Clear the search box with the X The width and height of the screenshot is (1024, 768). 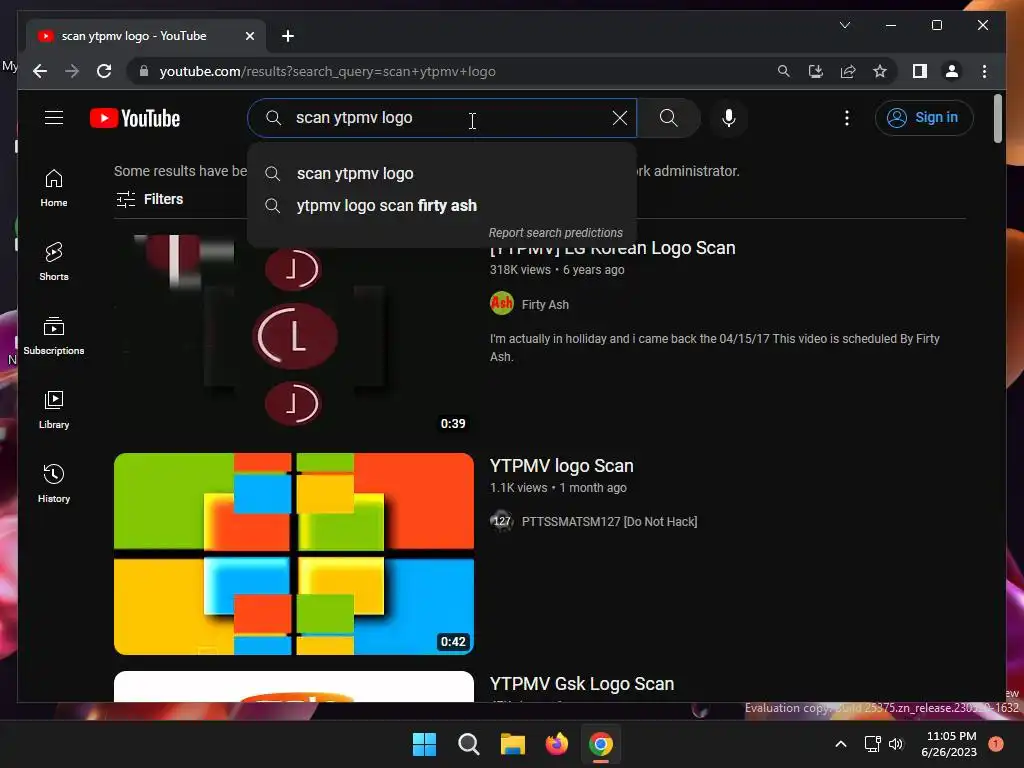click(619, 118)
